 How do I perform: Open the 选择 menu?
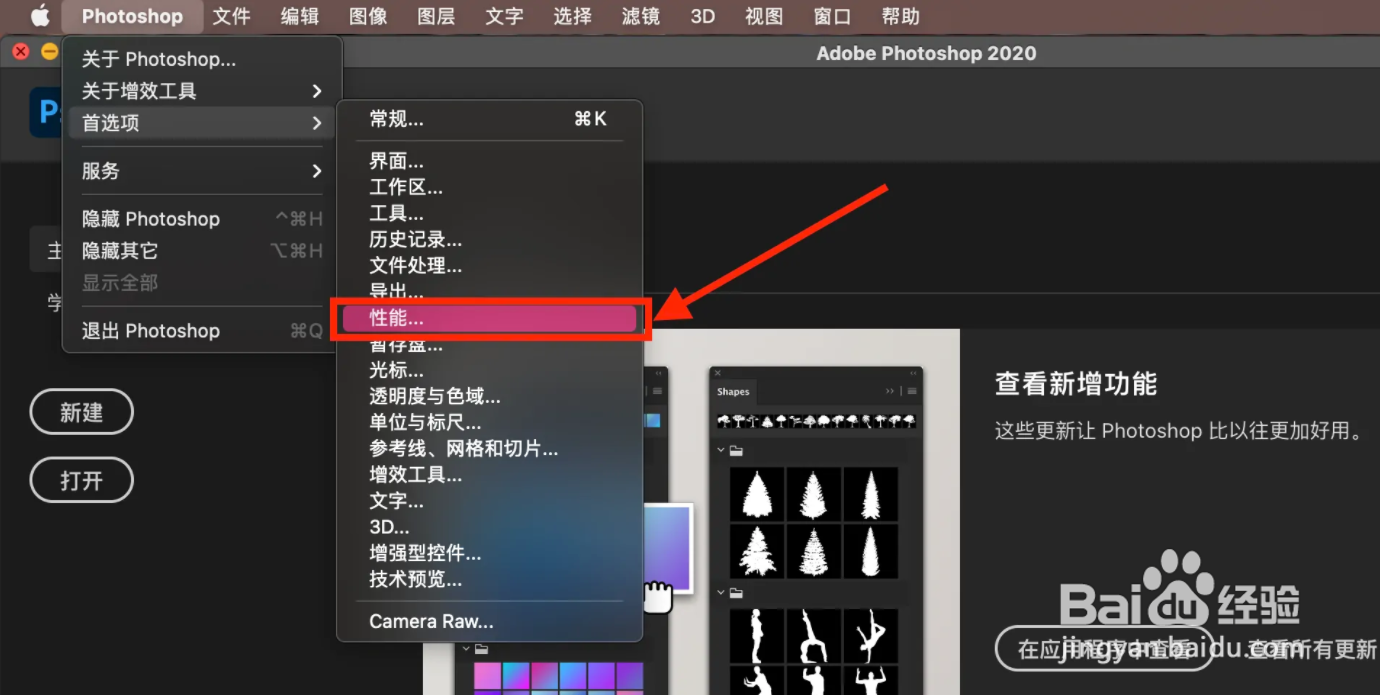tap(572, 16)
